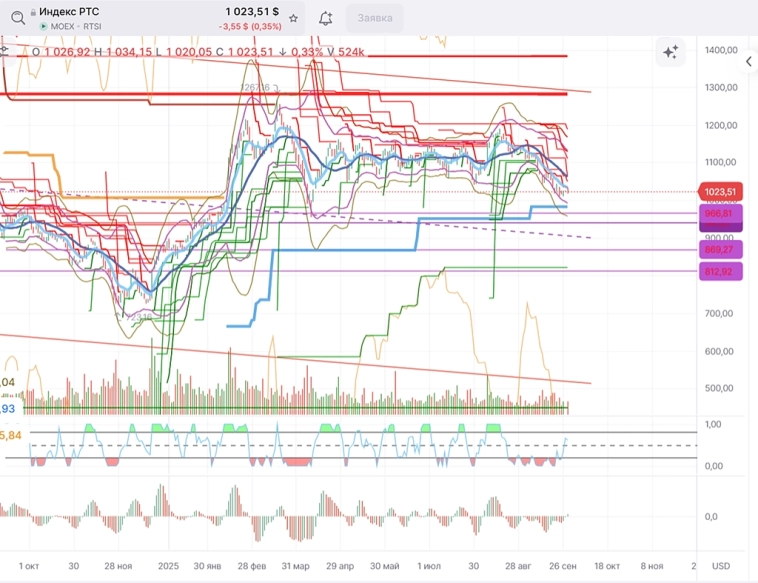Click the USD currency label
The width and height of the screenshot is (758, 583).
(721, 566)
